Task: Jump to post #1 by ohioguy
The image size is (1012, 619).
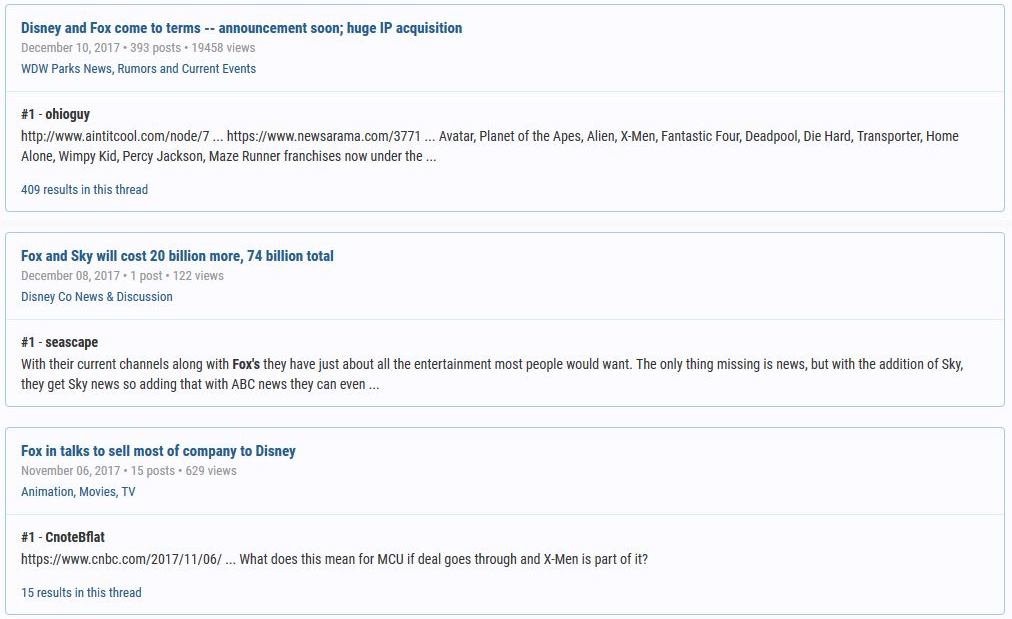Action: pos(55,114)
